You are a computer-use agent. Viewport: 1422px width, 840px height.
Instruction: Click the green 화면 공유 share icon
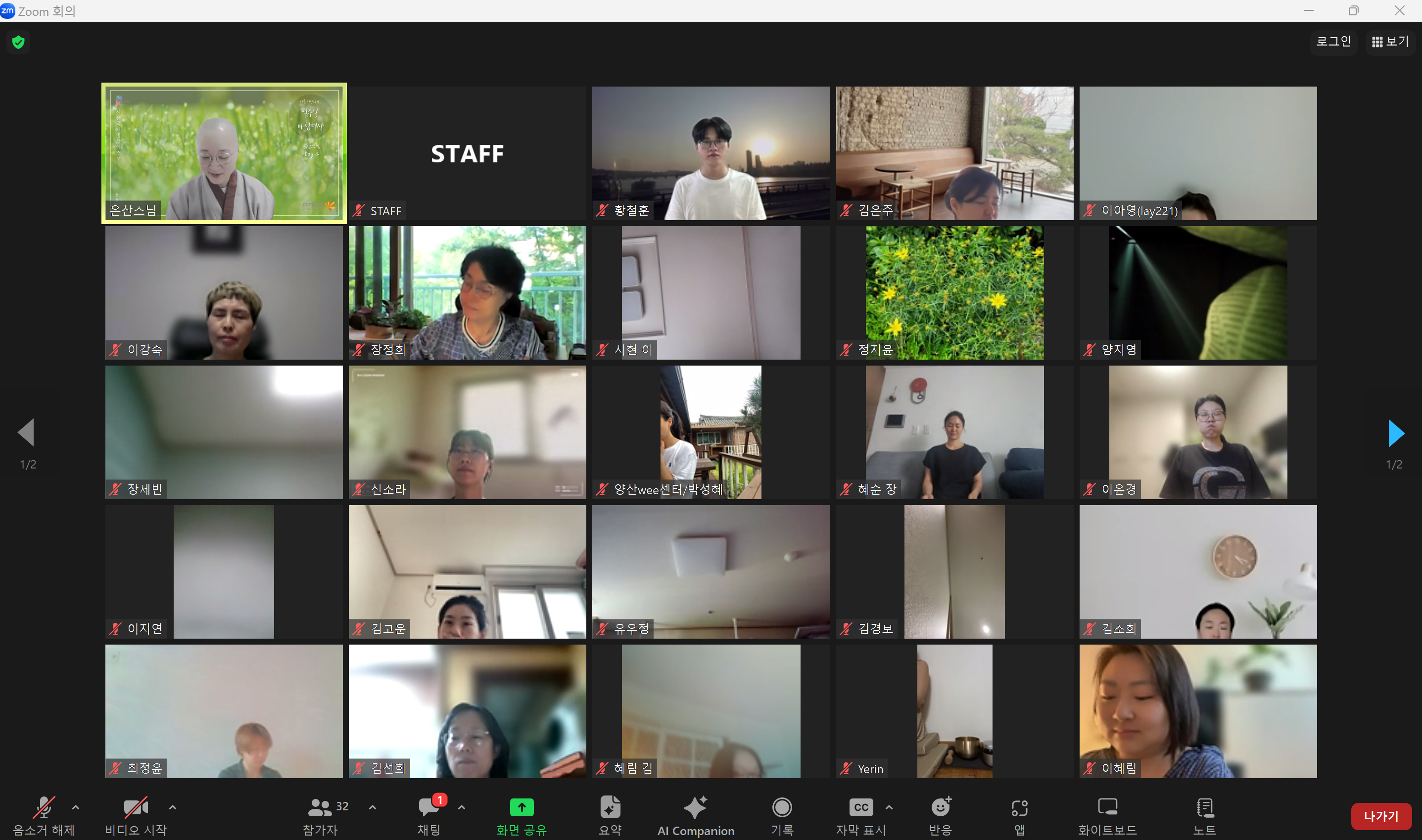521,807
